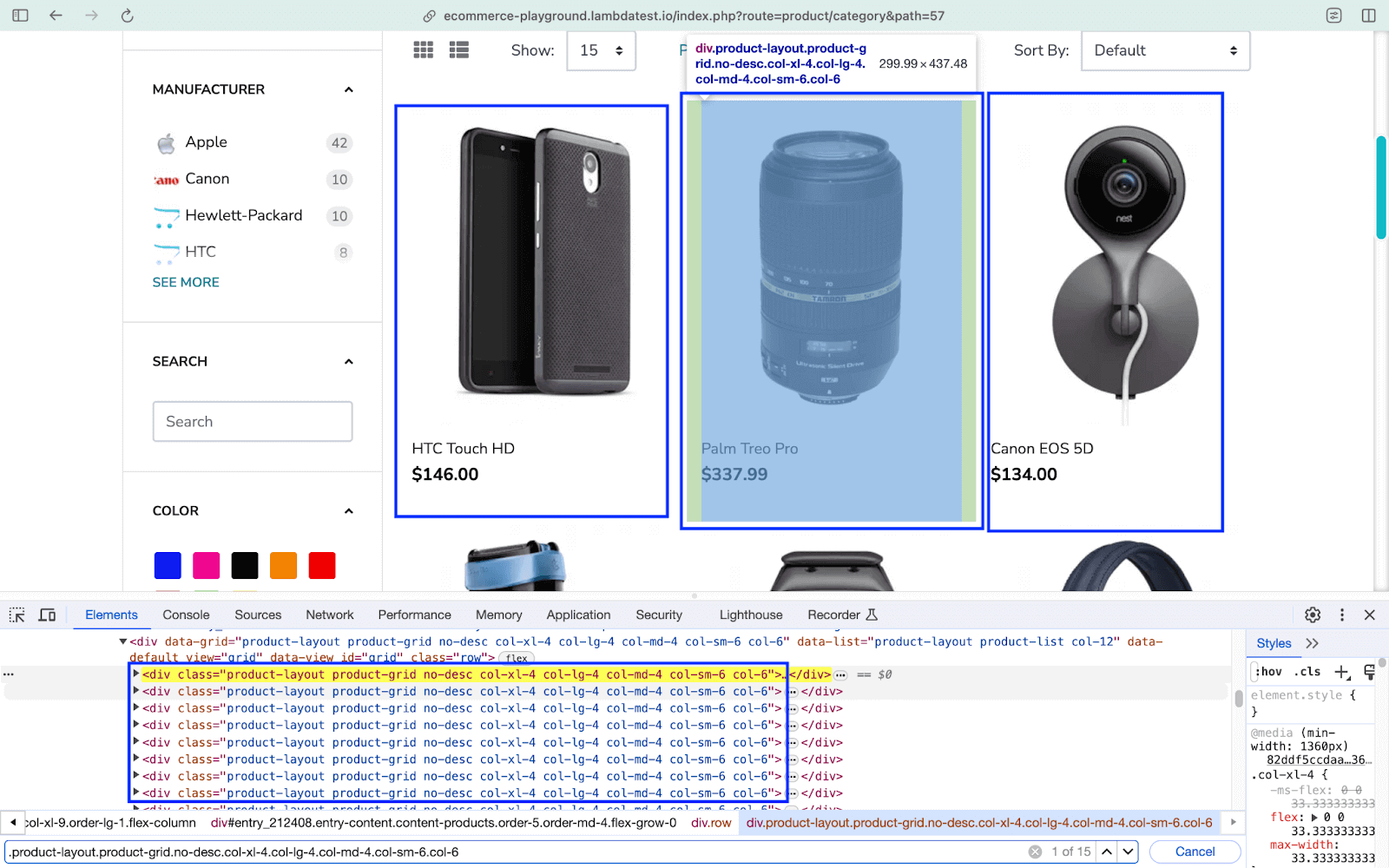Clear the DevTools search field
Viewport: 1389px width, 868px height.
pyautogui.click(x=1035, y=852)
